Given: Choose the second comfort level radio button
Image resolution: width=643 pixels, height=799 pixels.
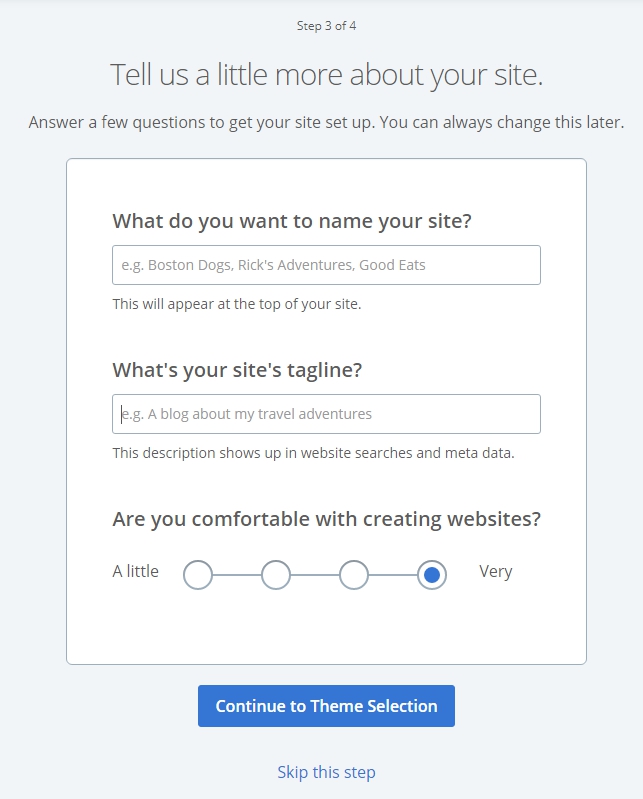Looking at the screenshot, I should (276, 575).
